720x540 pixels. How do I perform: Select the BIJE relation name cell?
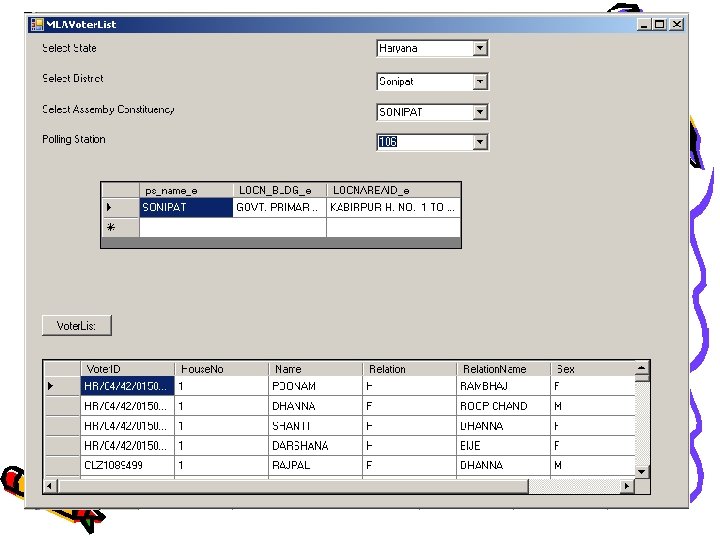pos(504,445)
